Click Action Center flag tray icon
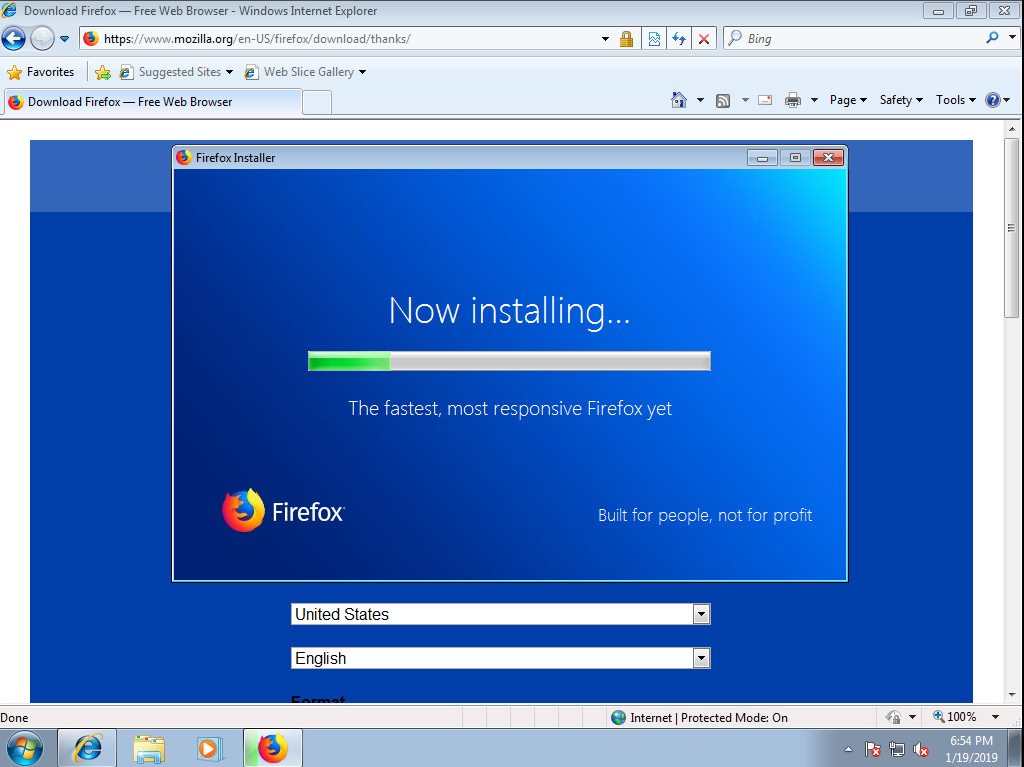Image resolution: width=1024 pixels, height=767 pixels. [872, 749]
